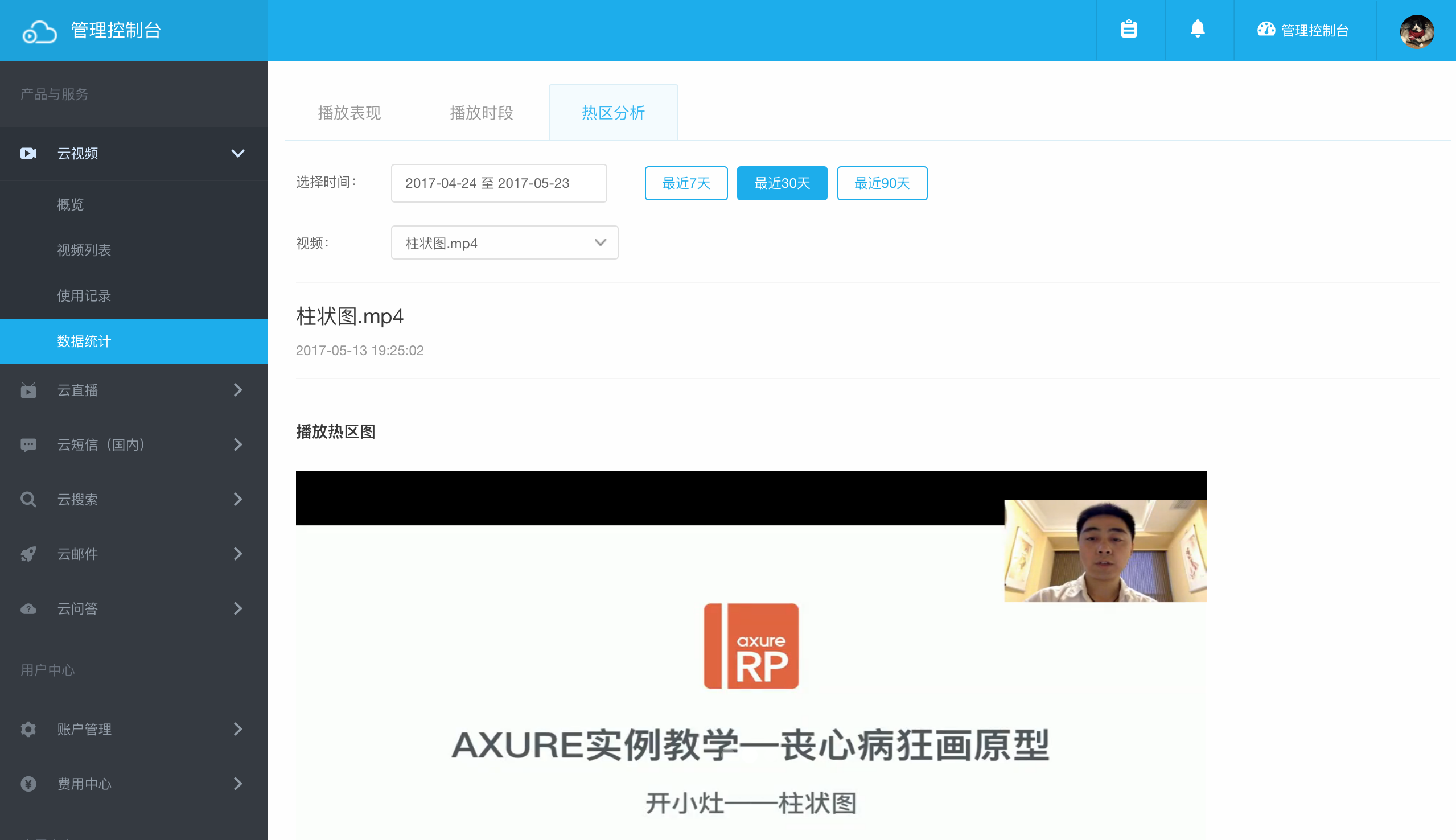Open the 柱状图.mp4 video dropdown
Image resolution: width=1456 pixels, height=840 pixels.
coord(504,243)
